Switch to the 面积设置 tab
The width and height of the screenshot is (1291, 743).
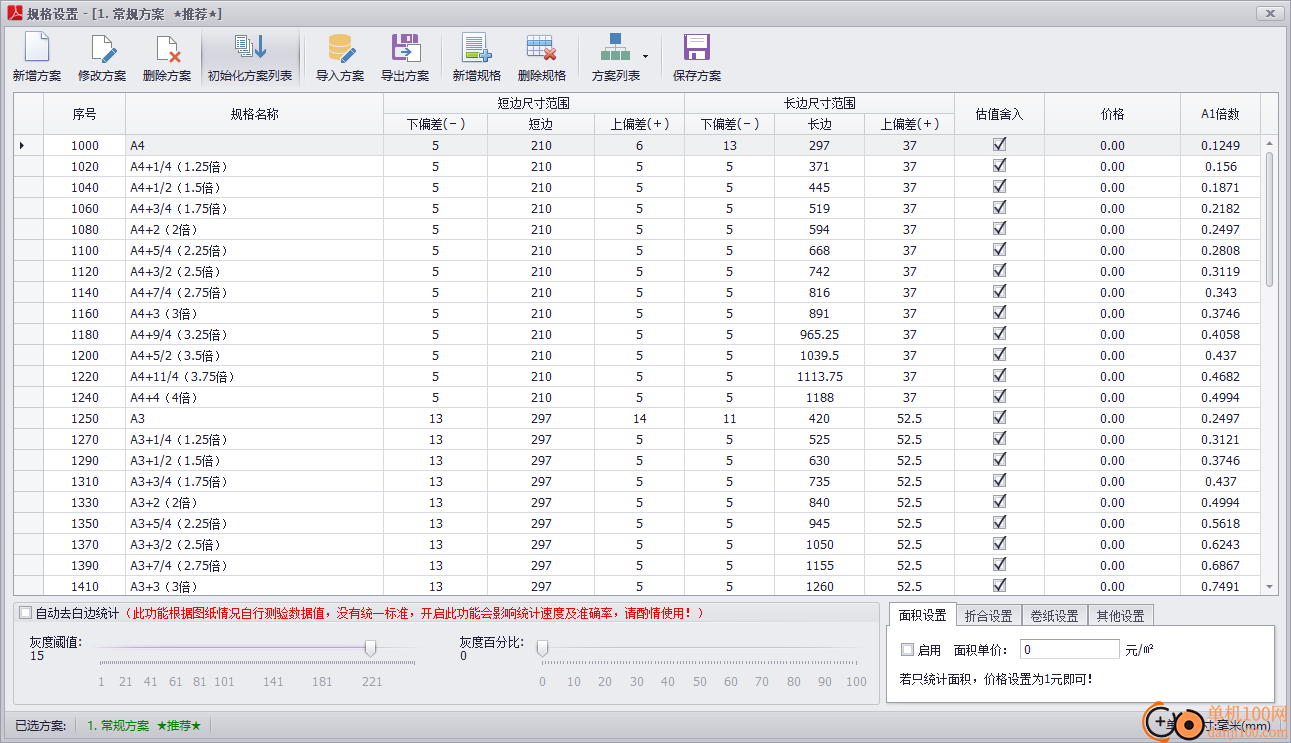[921, 615]
